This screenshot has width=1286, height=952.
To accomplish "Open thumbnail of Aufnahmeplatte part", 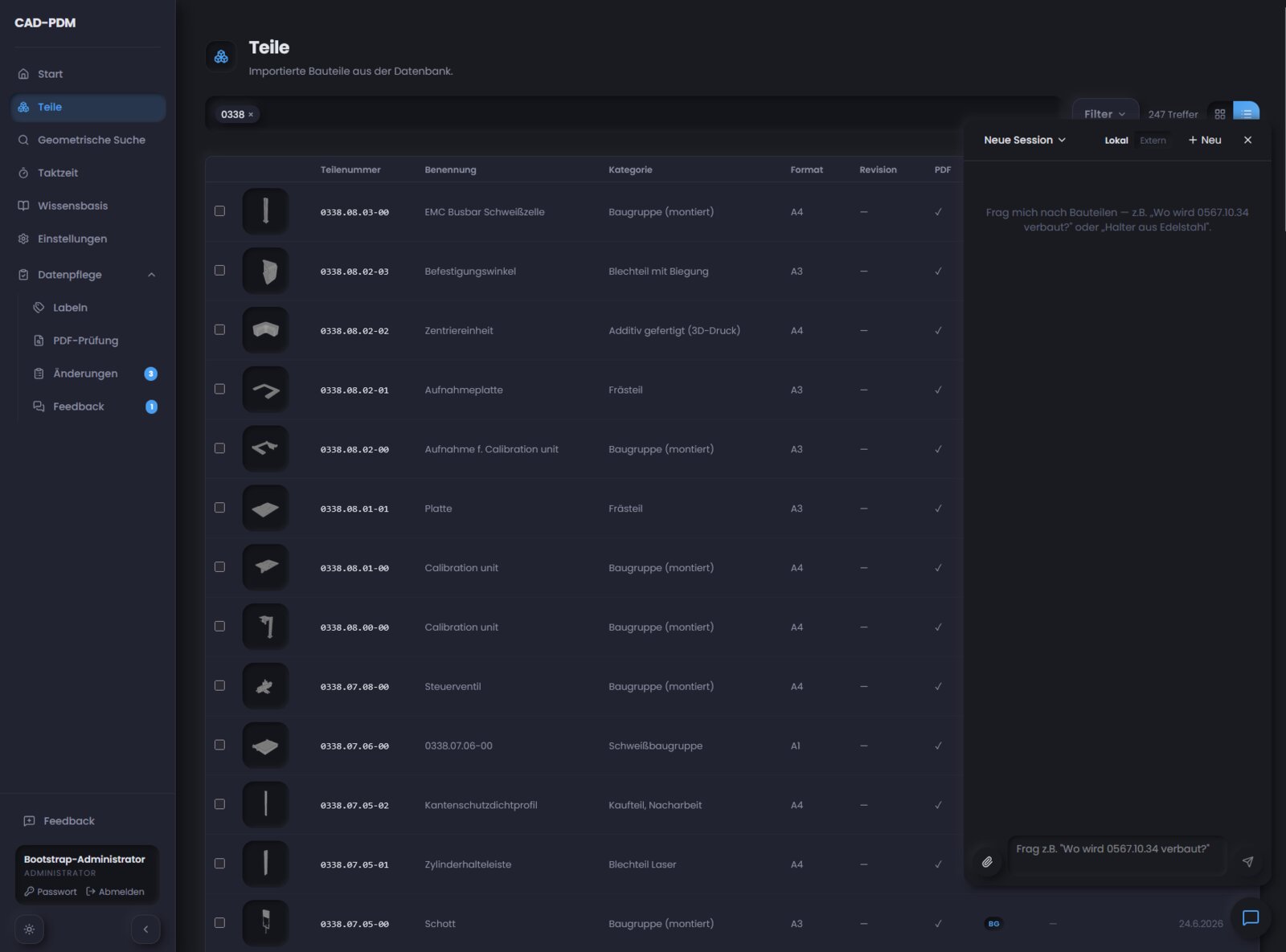I will [265, 390].
